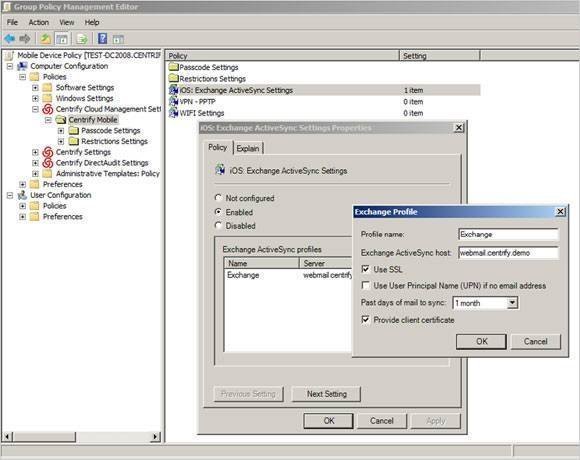Click the Profile name input field
The image size is (580, 460).
[508, 234]
